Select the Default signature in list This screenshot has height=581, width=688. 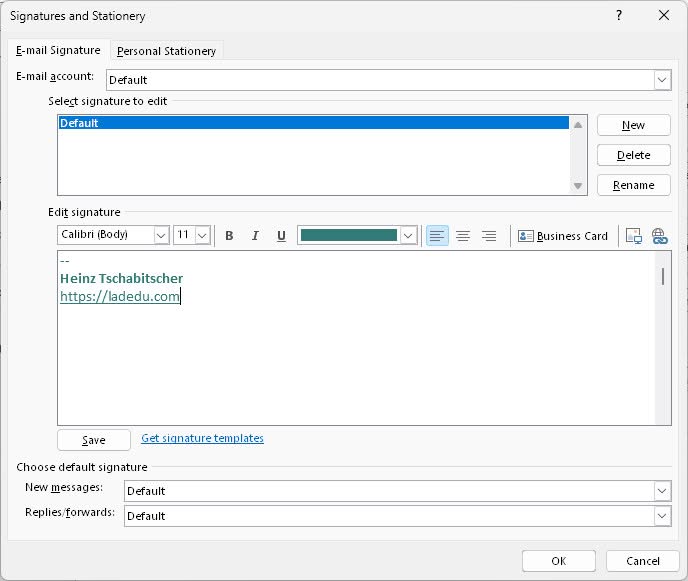[x=314, y=123]
